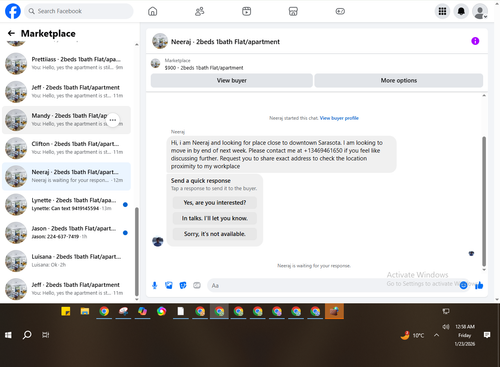Open the Watch video icon
500x367 pixels.
[246, 11]
